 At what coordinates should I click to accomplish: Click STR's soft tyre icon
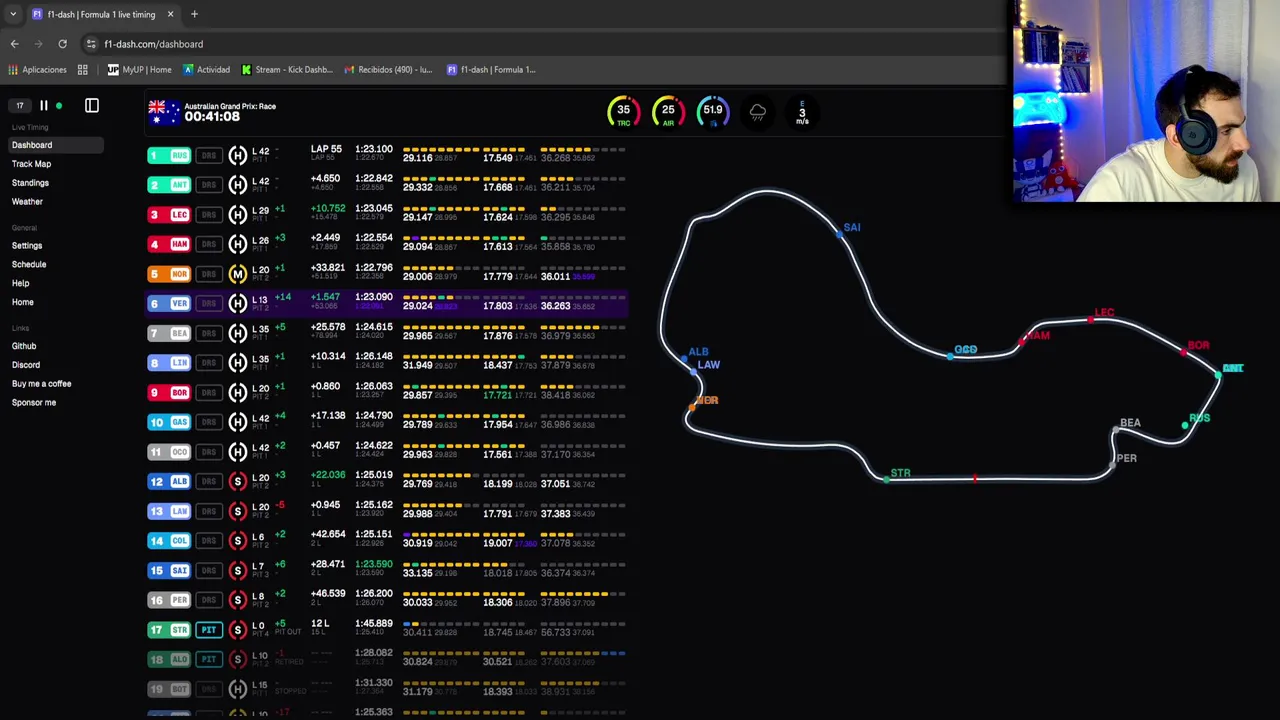237,630
